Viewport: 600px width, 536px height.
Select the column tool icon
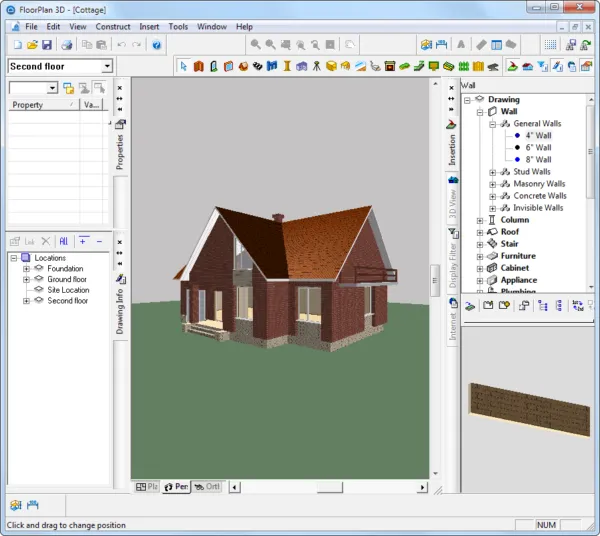coord(287,66)
